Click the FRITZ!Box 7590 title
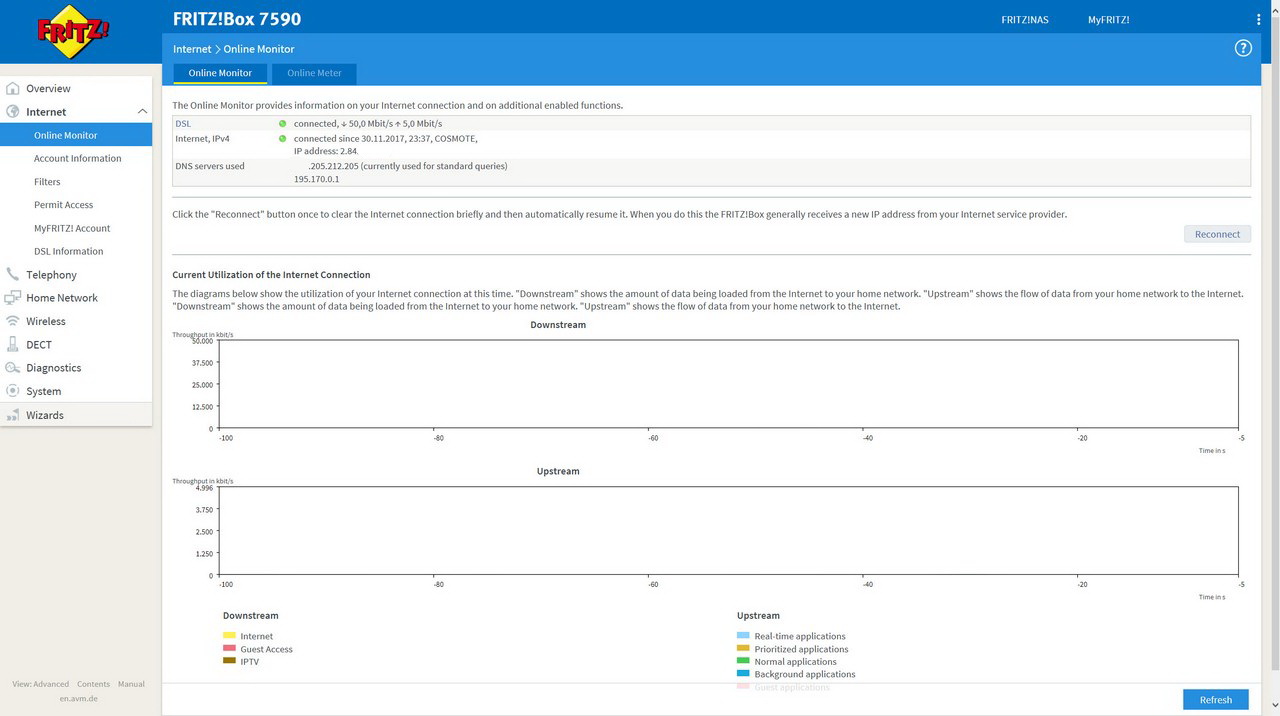Screen dimensions: 1280x716 tap(237, 19)
